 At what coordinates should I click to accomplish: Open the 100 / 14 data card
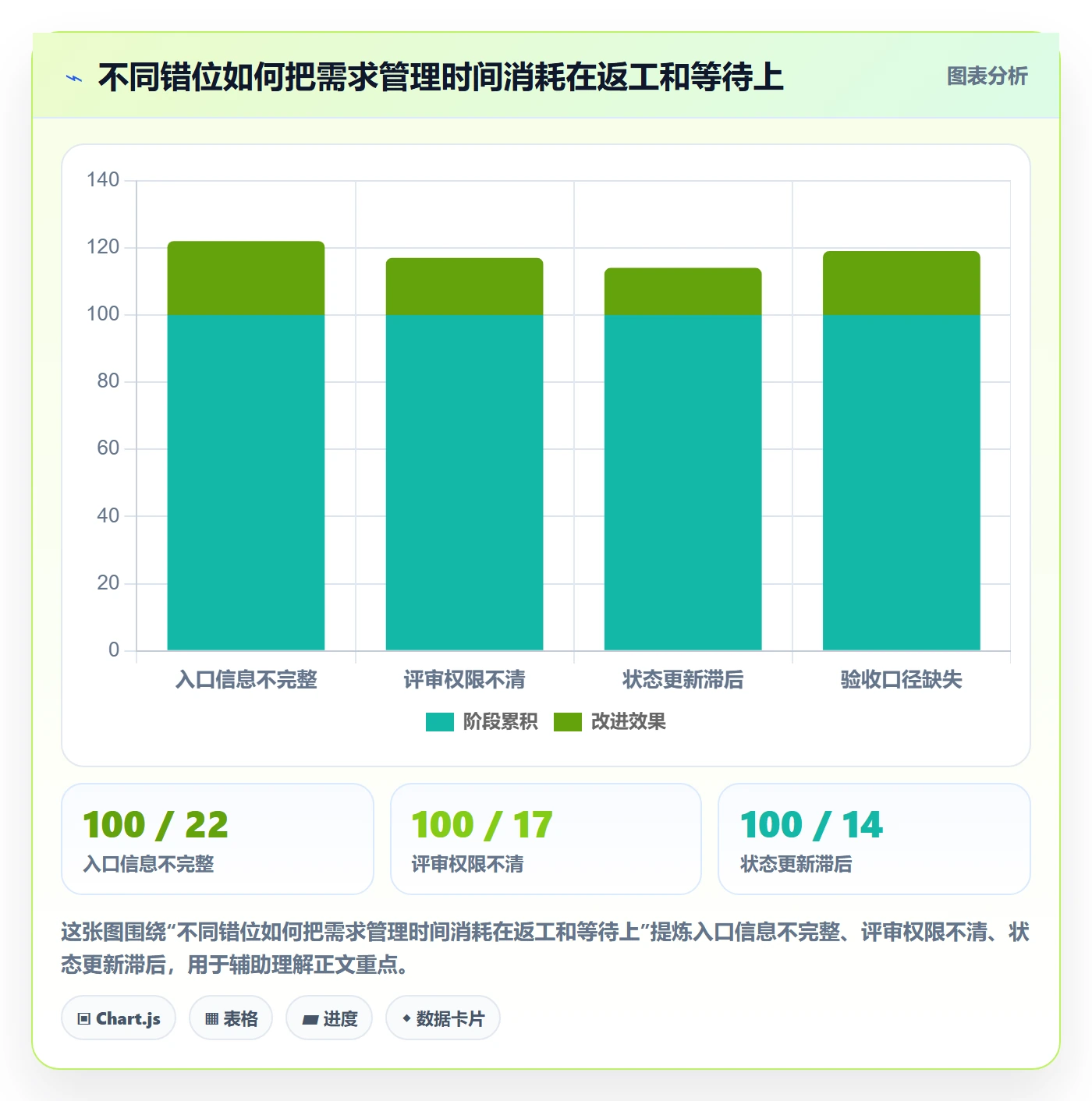point(874,839)
